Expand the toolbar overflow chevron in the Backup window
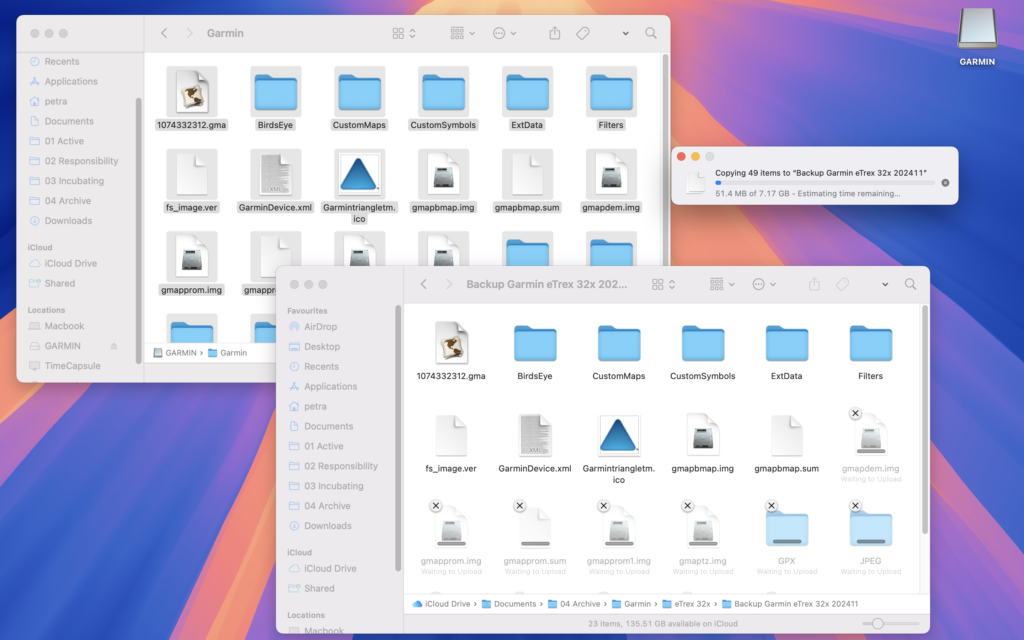Viewport: 1024px width, 640px height. pos(885,284)
